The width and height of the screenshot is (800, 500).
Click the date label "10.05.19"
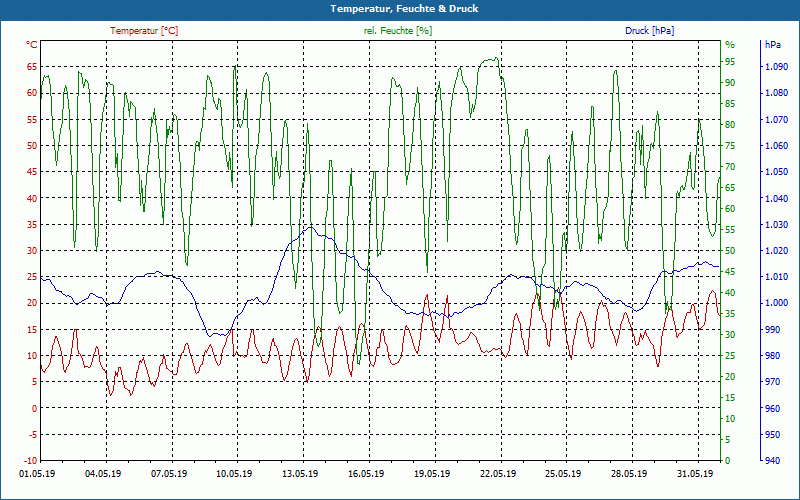tap(235, 474)
